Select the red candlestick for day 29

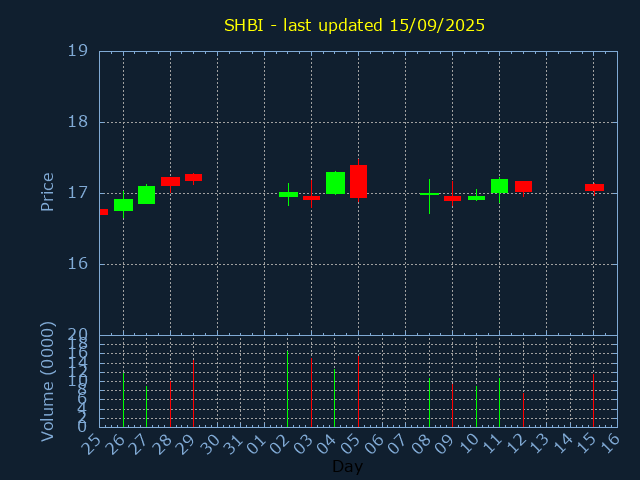pos(193,178)
